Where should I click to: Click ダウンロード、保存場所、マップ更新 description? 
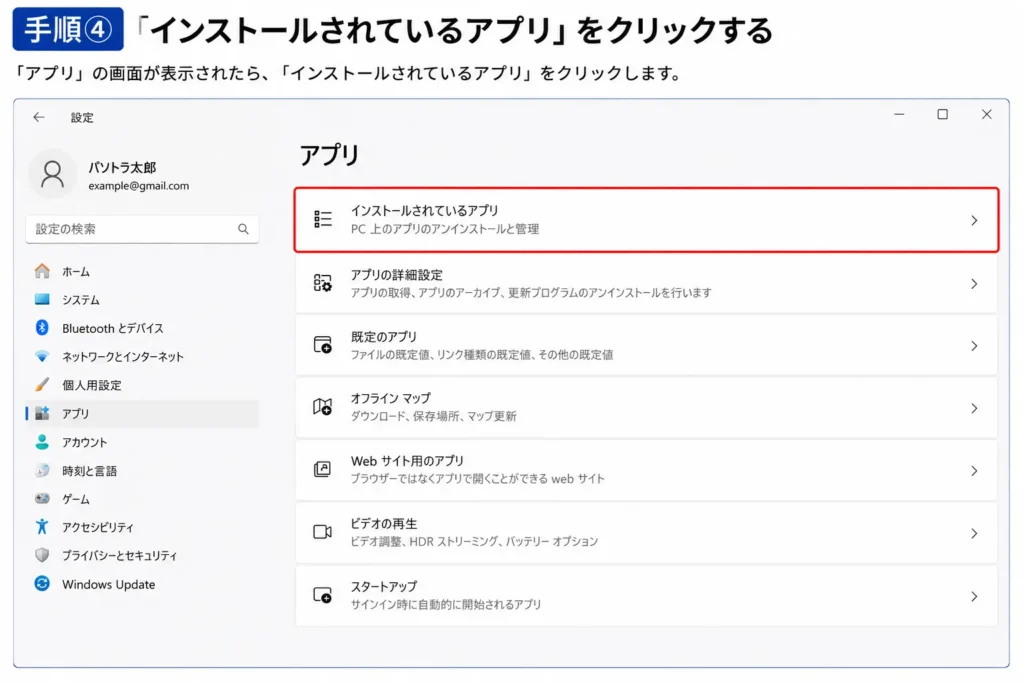click(x=434, y=417)
